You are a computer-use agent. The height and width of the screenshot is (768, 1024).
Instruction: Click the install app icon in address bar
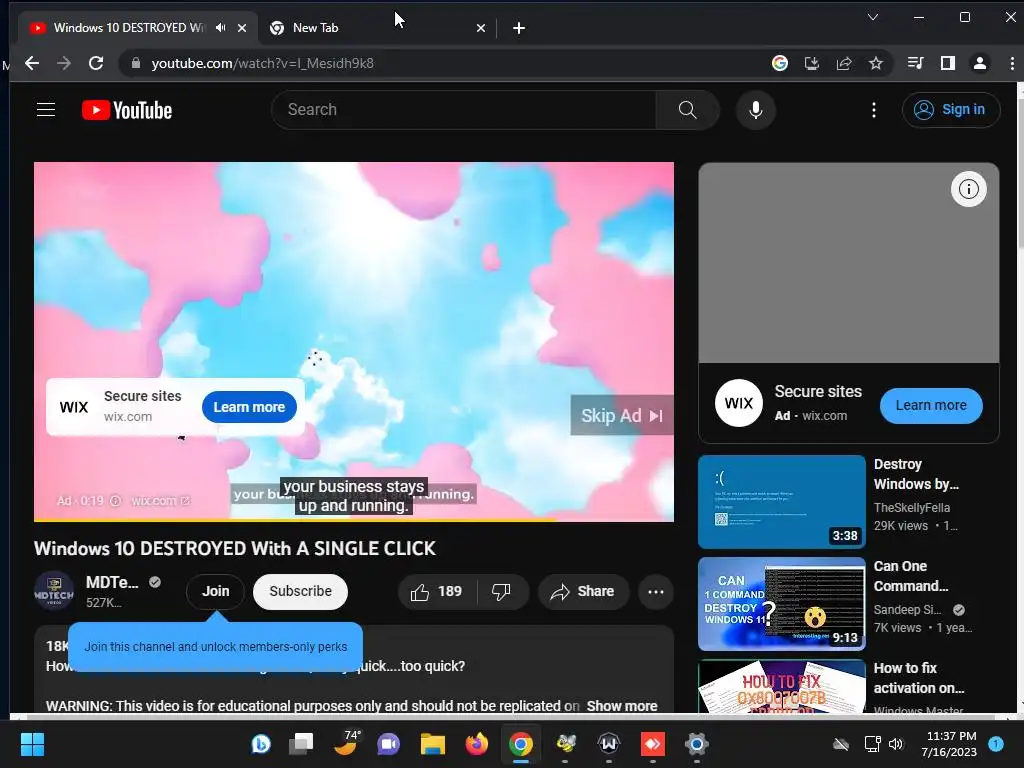pyautogui.click(x=812, y=63)
